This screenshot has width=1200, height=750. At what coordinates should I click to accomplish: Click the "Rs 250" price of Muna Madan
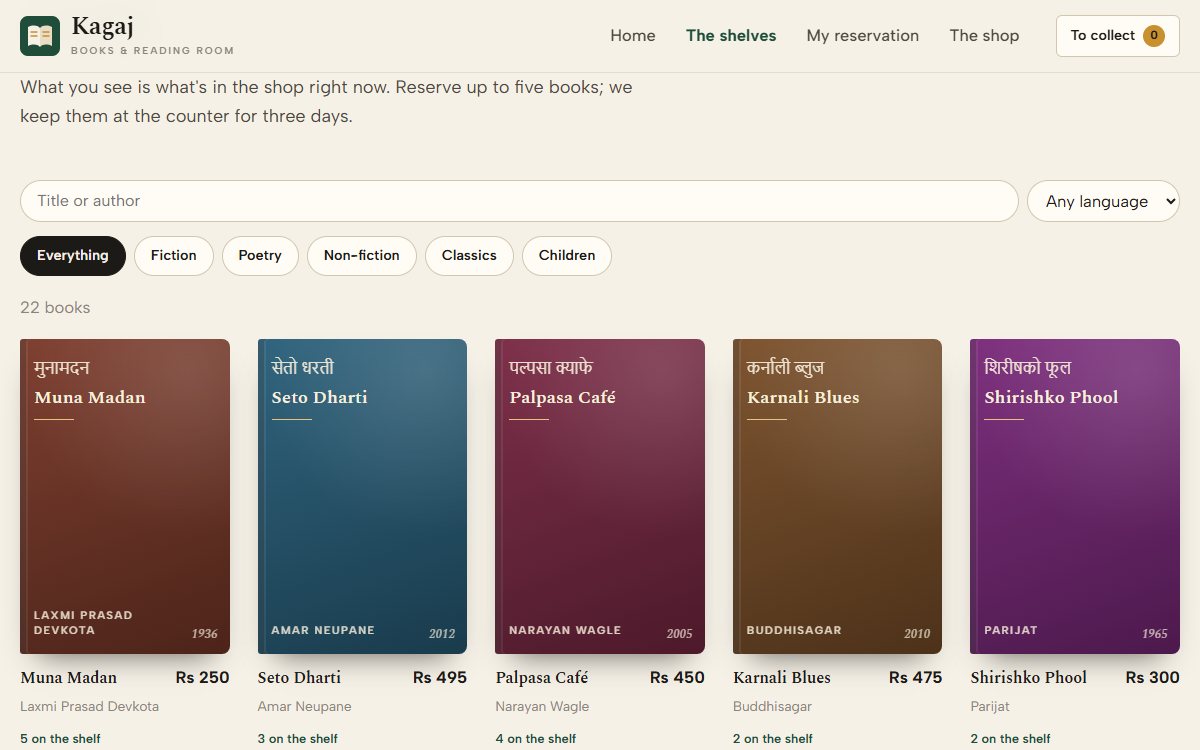click(x=203, y=678)
